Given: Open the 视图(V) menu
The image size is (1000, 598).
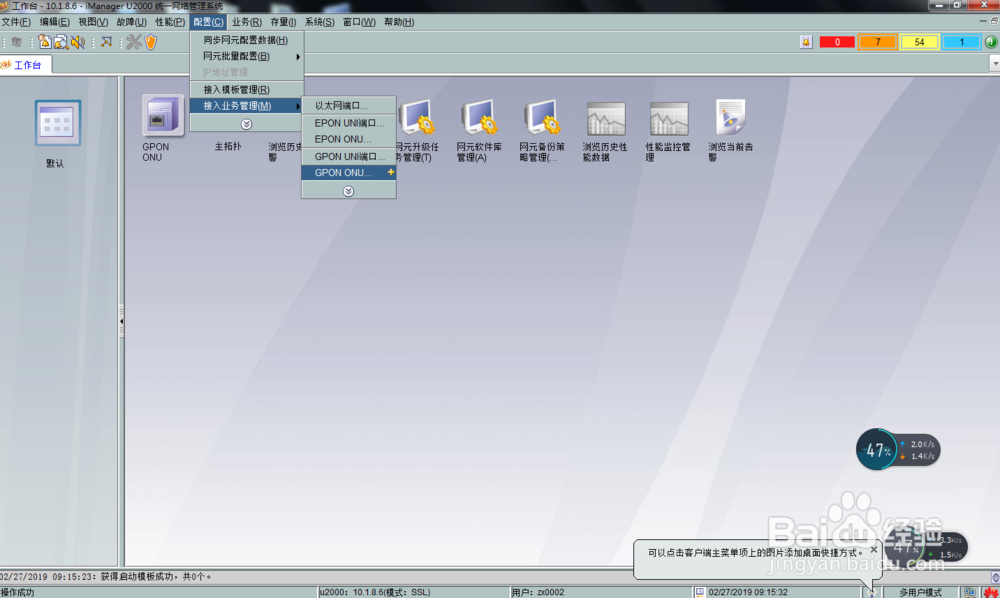Looking at the screenshot, I should pos(93,22).
